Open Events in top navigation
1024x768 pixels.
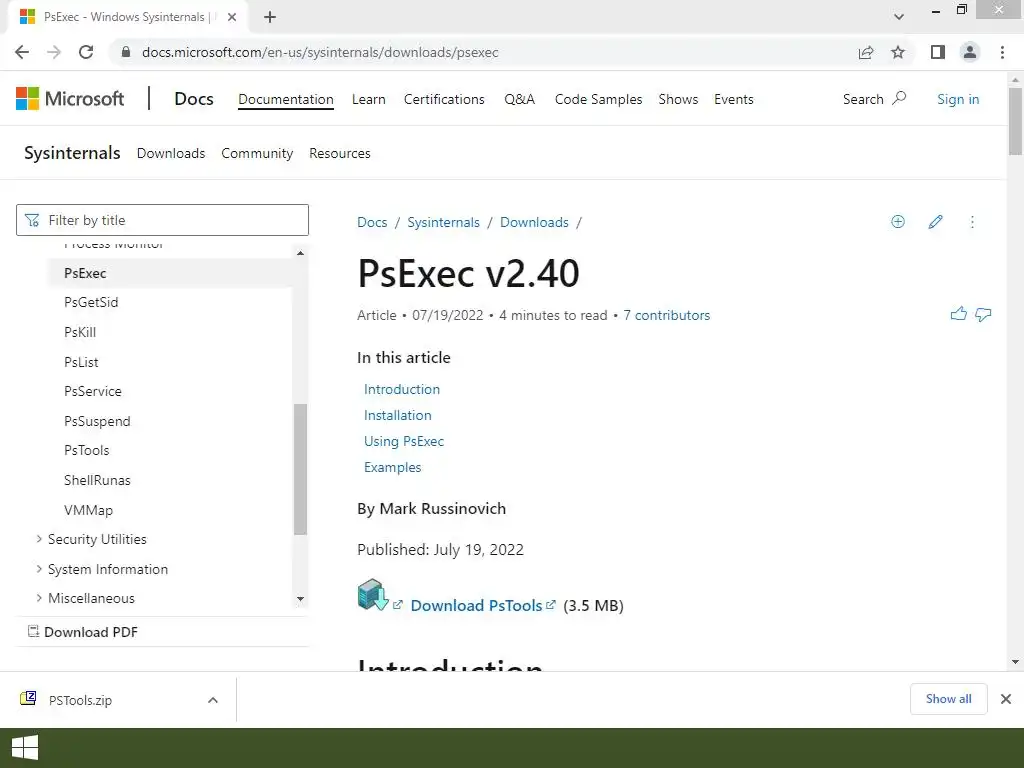(733, 99)
